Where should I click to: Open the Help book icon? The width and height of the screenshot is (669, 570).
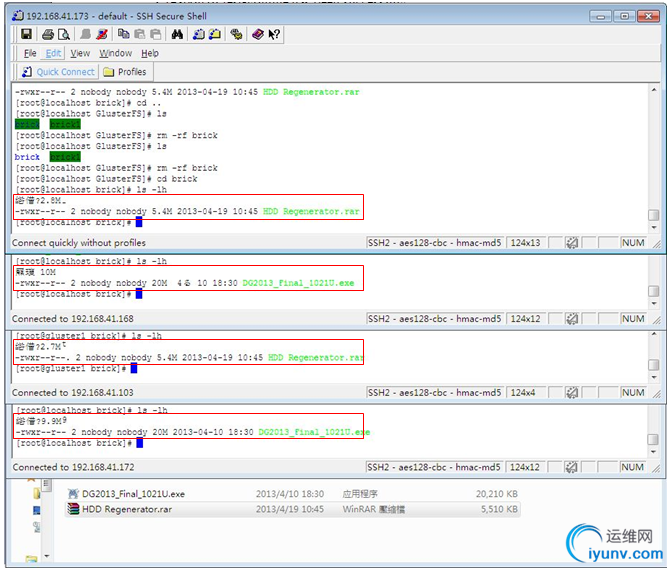point(257,34)
